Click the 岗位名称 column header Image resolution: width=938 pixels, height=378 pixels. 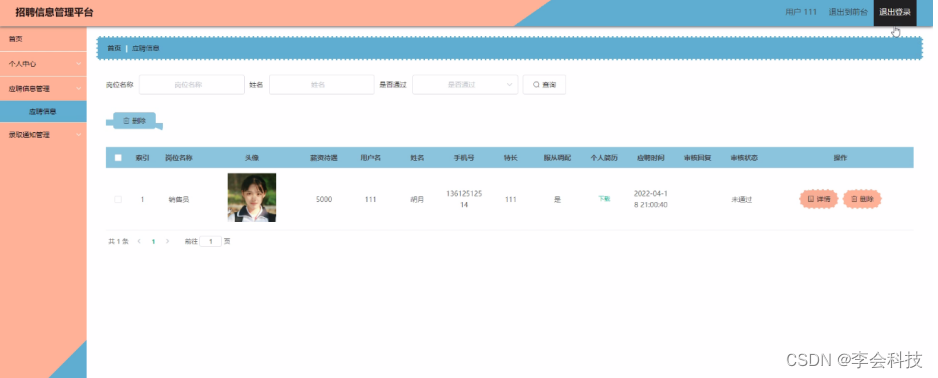tap(179, 158)
